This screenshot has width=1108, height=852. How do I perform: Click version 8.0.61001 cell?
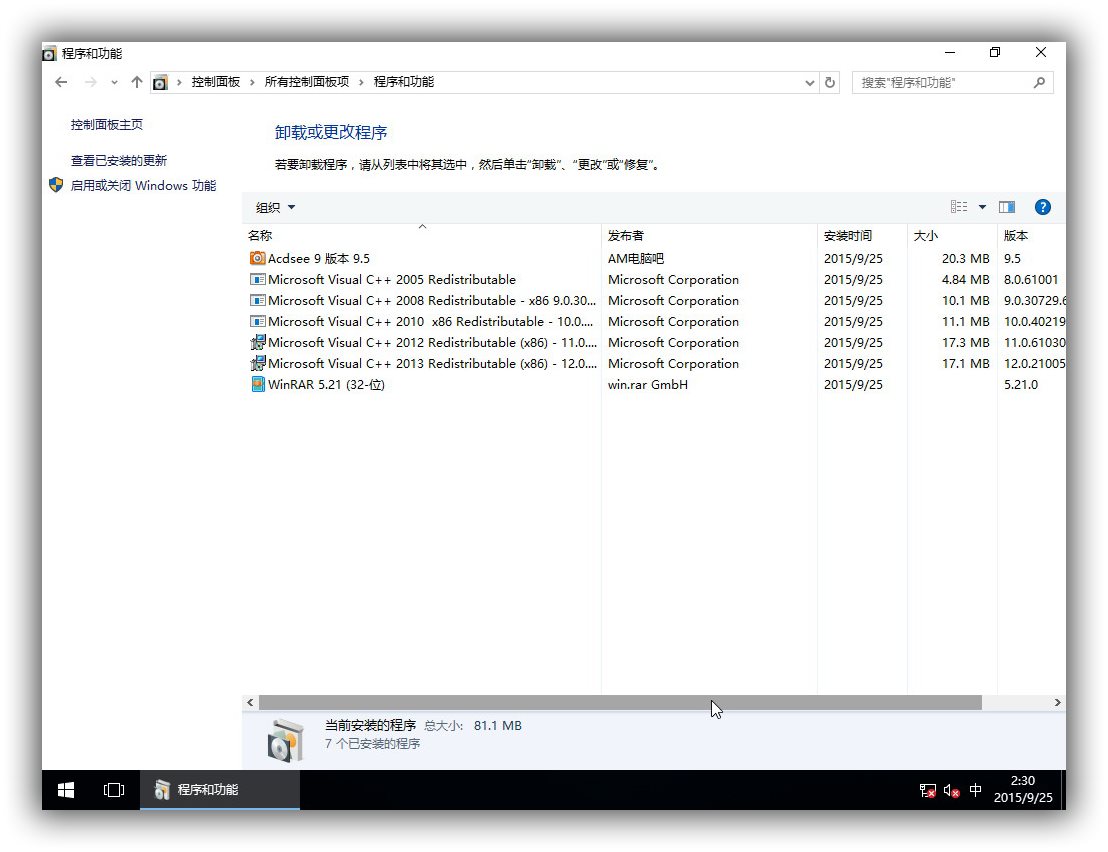(1031, 280)
